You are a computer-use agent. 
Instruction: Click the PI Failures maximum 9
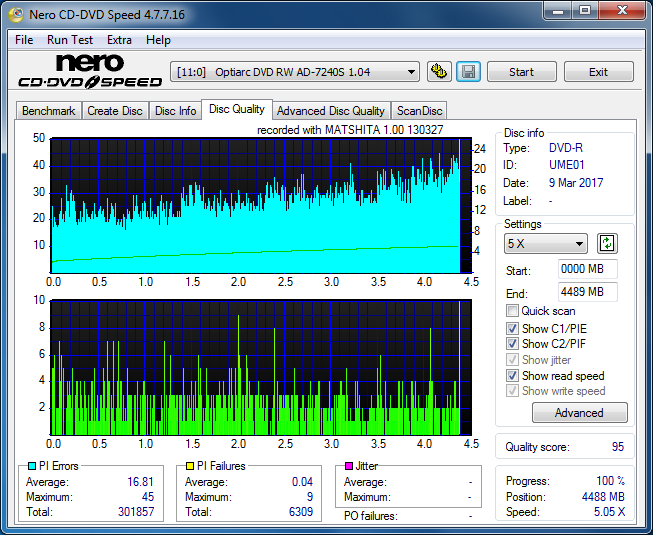(x=310, y=497)
